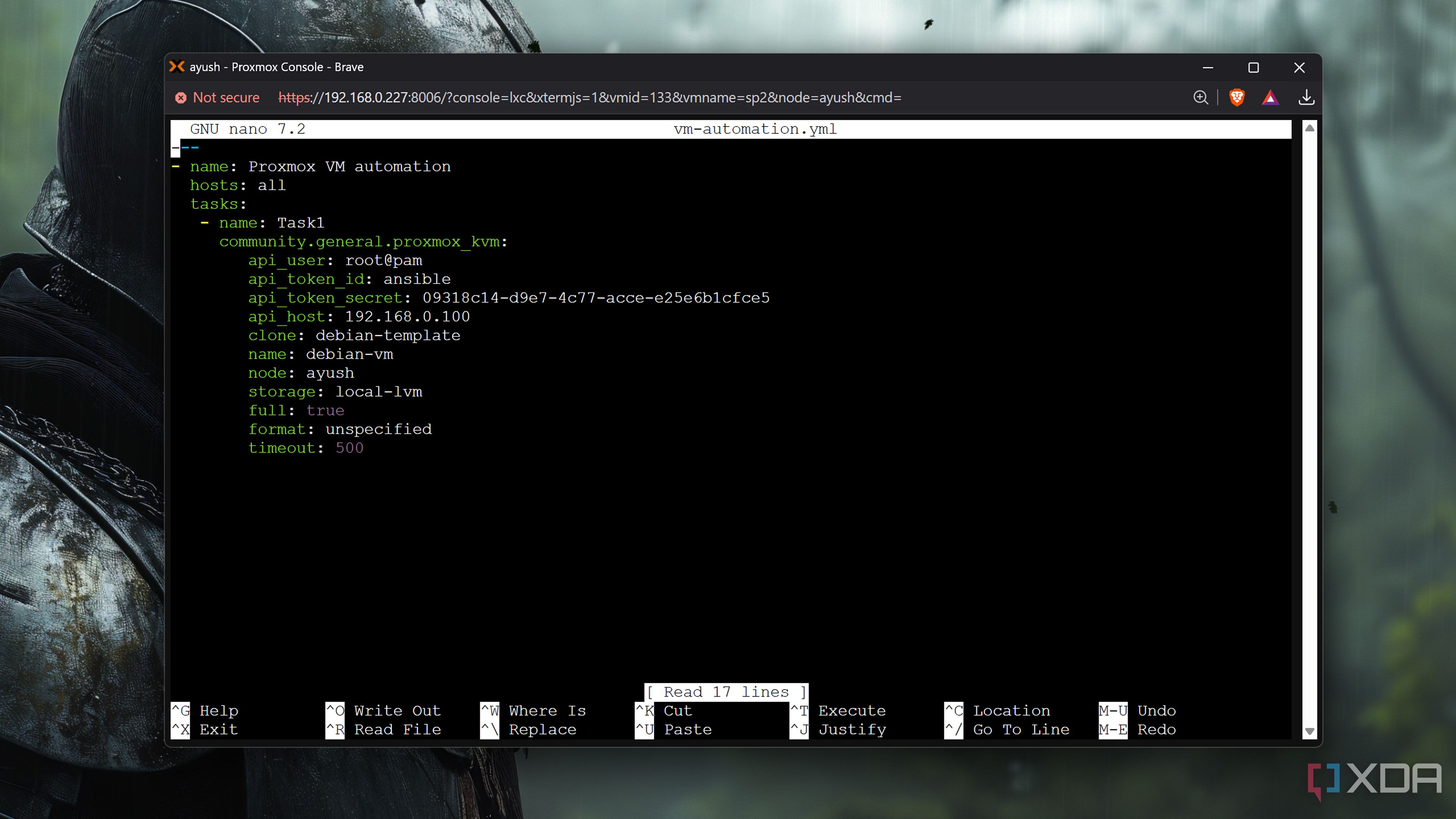Open the Brave Rewards triangle icon
The width and height of the screenshot is (1456, 819).
click(x=1270, y=98)
